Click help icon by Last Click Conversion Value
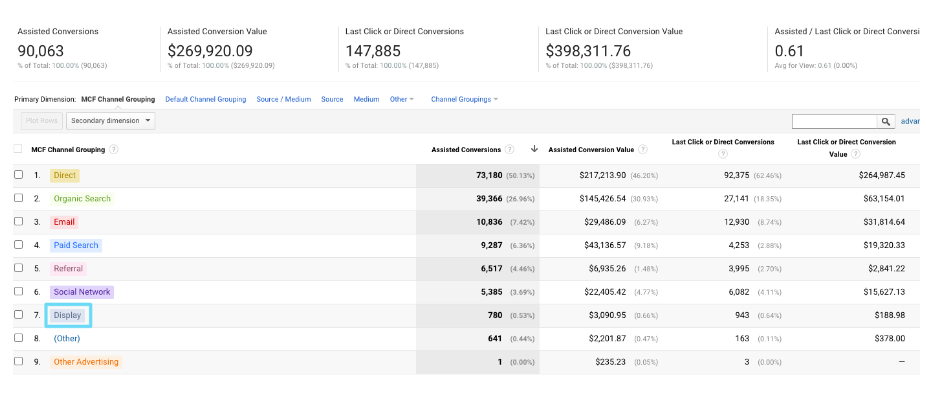Image resolution: width=926 pixels, height=393 pixels. point(855,154)
